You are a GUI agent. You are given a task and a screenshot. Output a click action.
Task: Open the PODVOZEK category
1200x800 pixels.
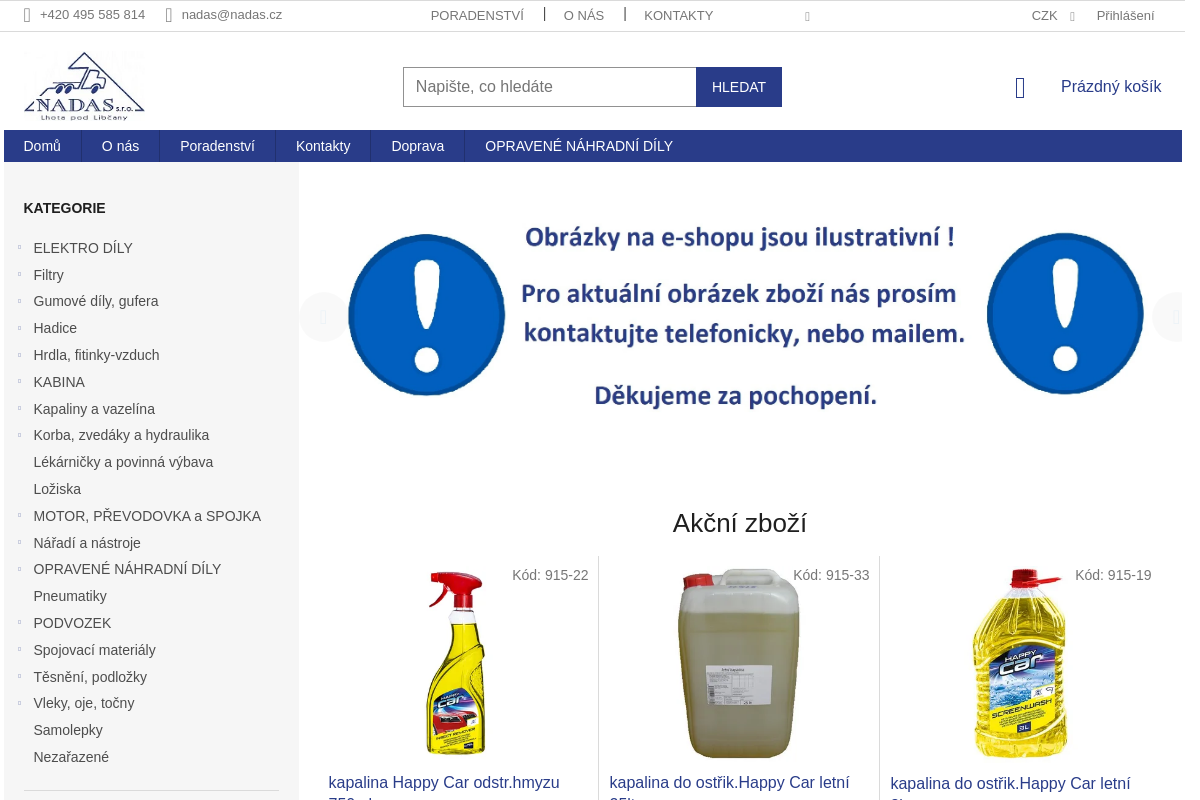point(72,623)
